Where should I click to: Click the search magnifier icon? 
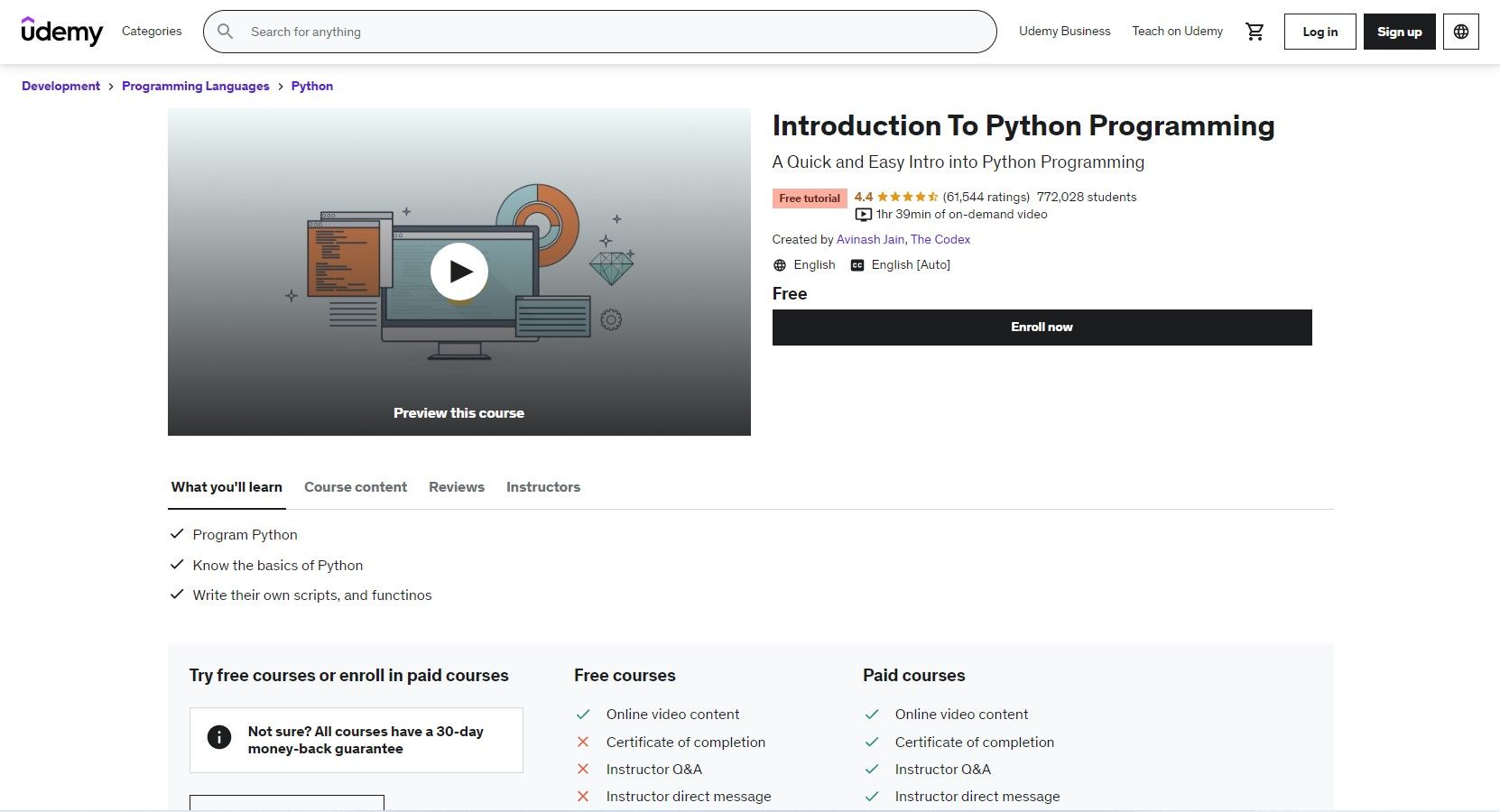(225, 32)
